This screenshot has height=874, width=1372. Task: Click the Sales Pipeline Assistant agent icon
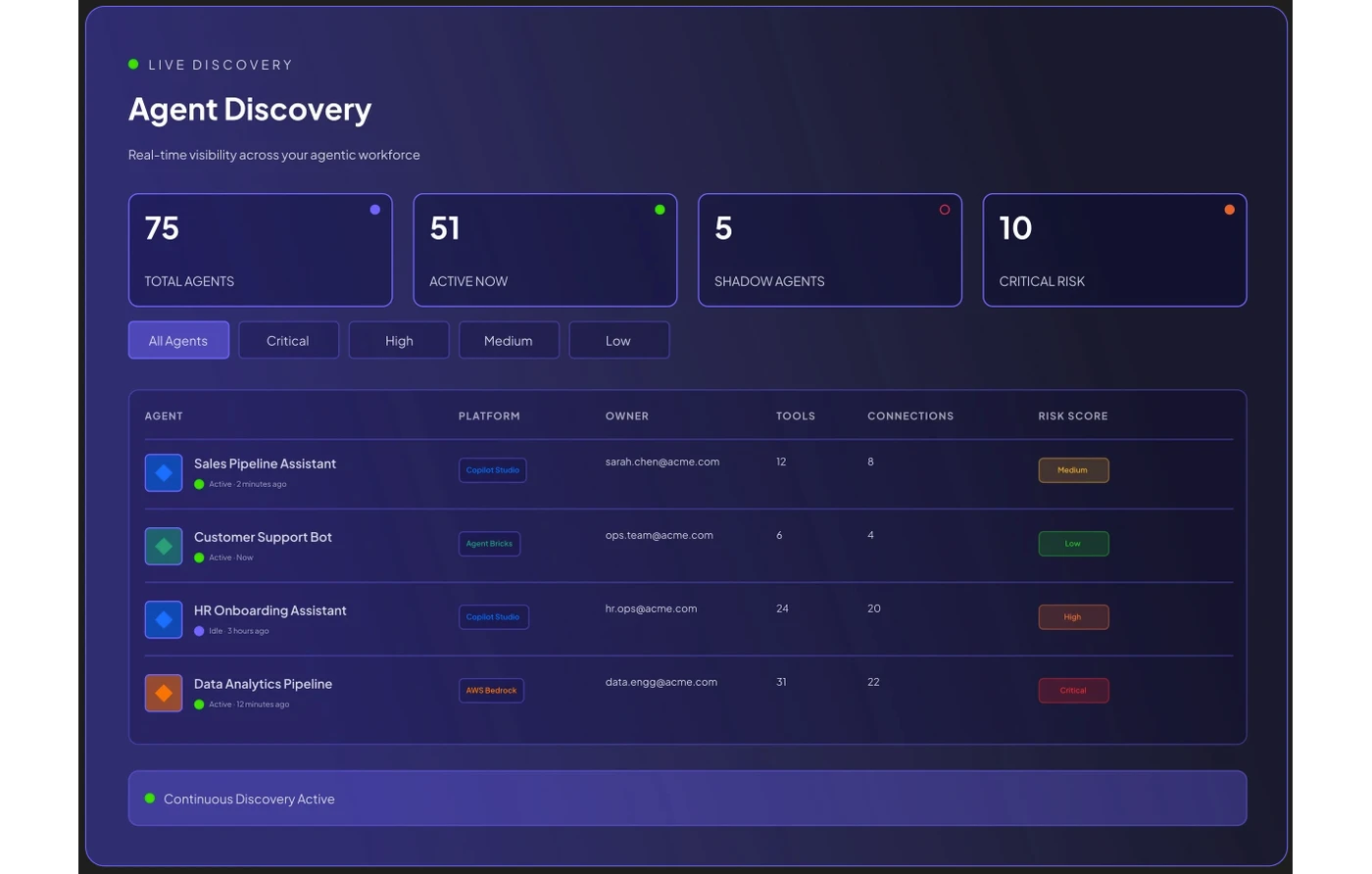(164, 472)
